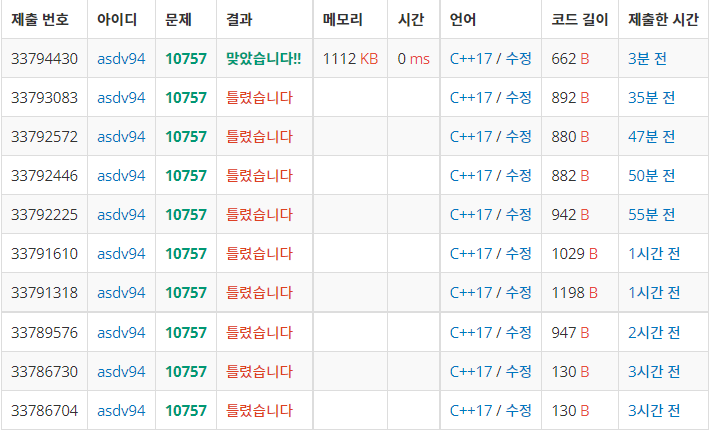Open asdv94 profile in submission 33793083 row

(x=121, y=98)
